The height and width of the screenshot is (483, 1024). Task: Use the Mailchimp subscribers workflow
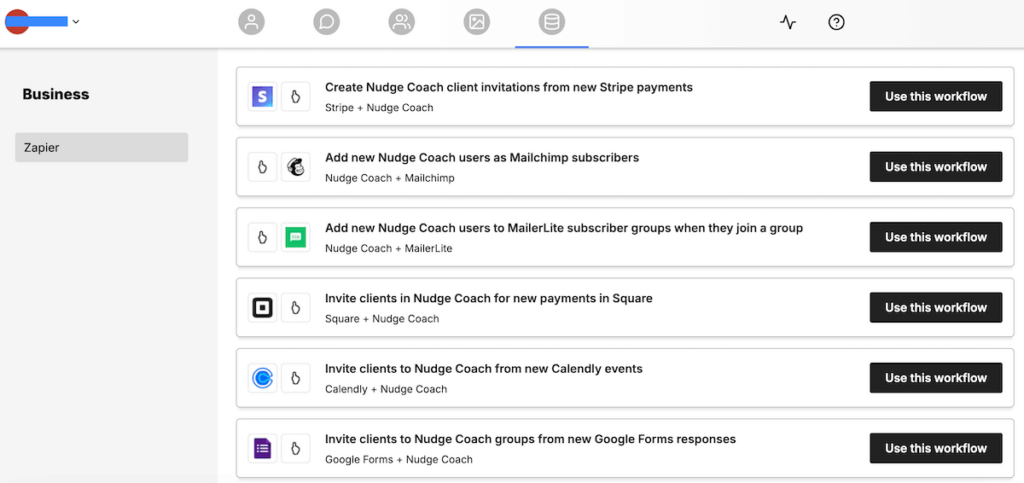(x=935, y=167)
